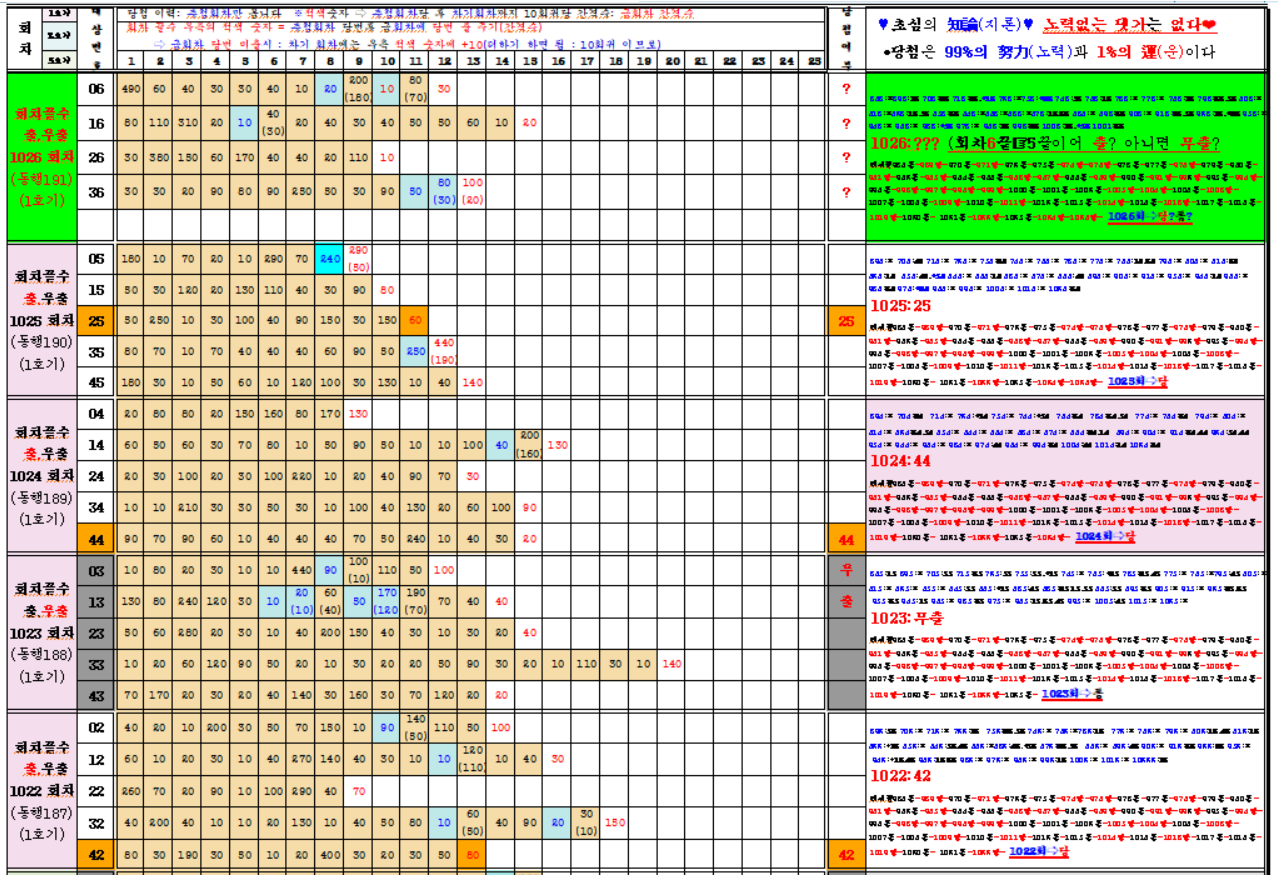The image size is (1280, 876).
Task: Click the gray row label 33
Action: 96,664
